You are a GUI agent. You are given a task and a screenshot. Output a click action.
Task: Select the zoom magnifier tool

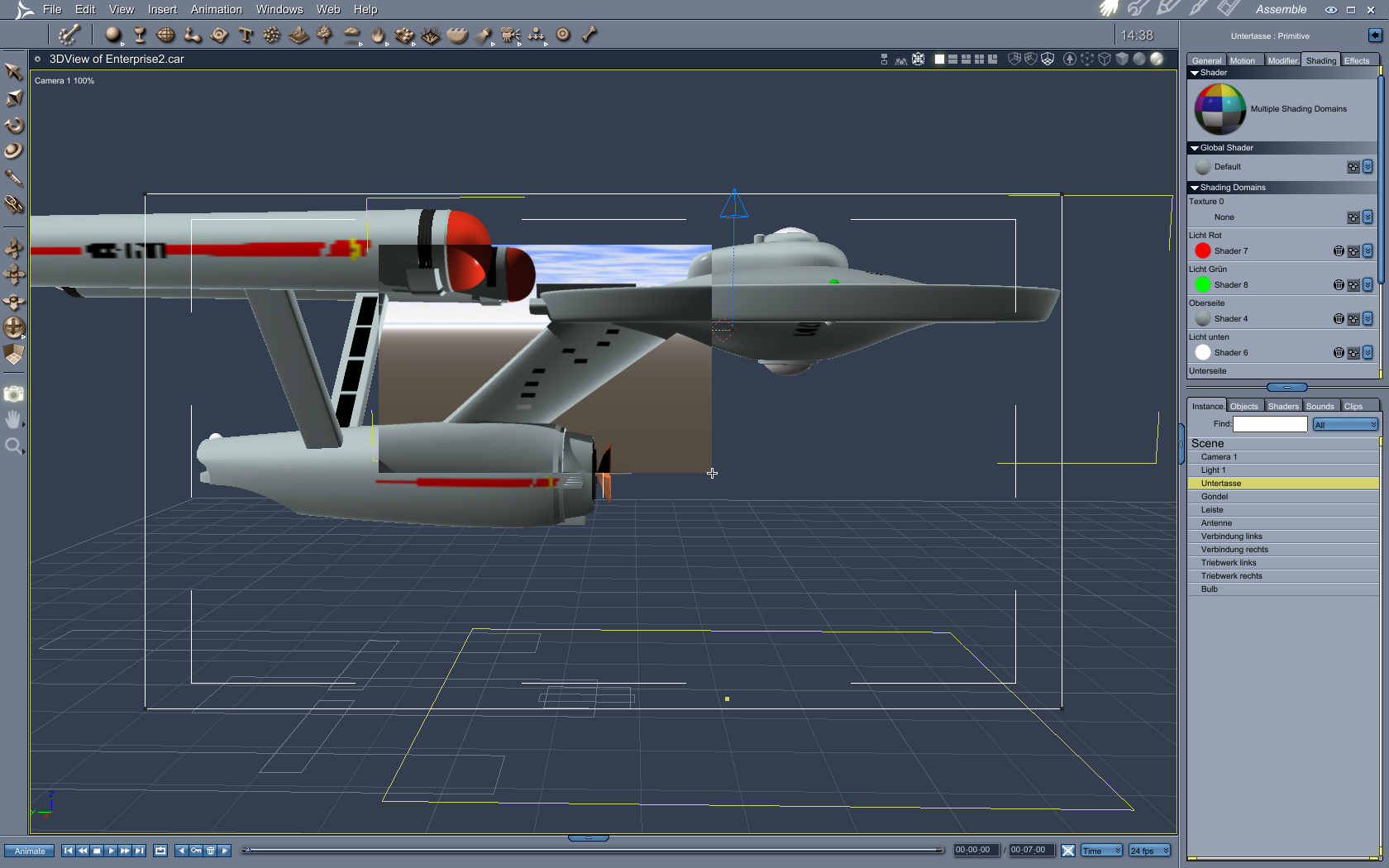13,446
